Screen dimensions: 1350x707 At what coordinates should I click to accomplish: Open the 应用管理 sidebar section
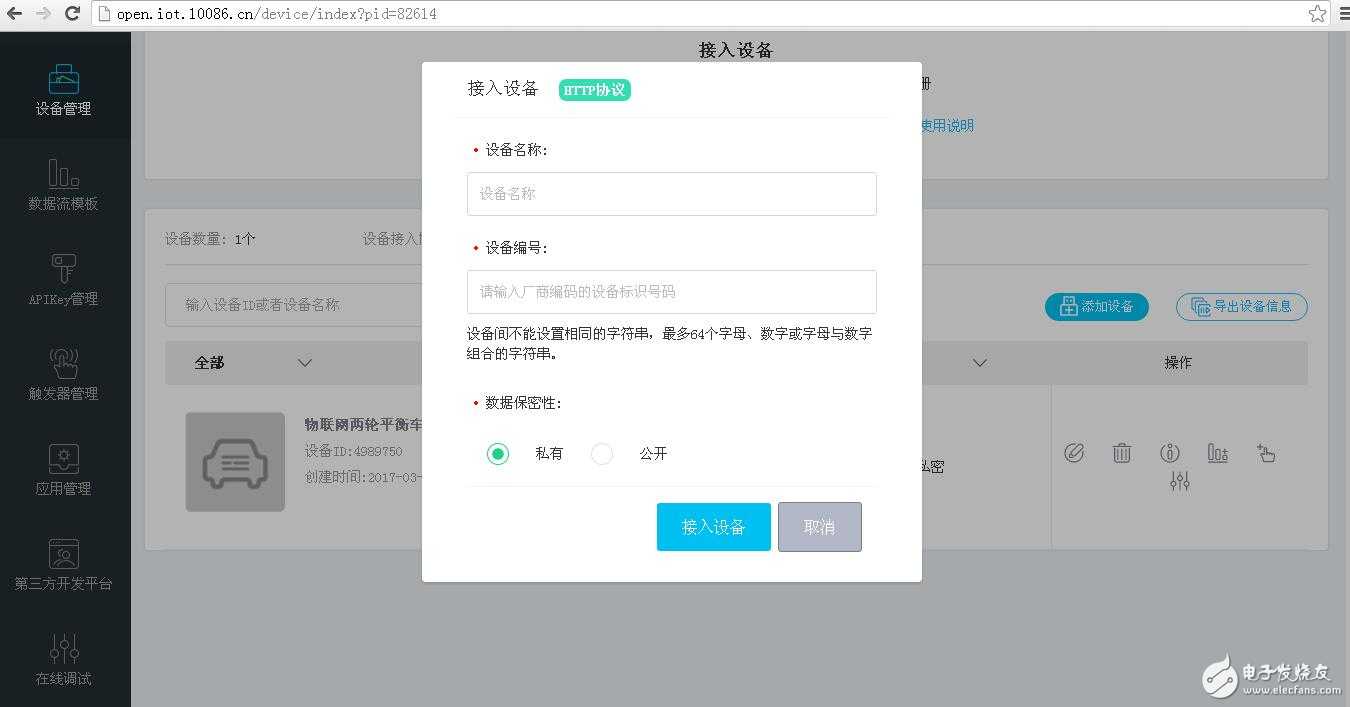[x=64, y=470]
